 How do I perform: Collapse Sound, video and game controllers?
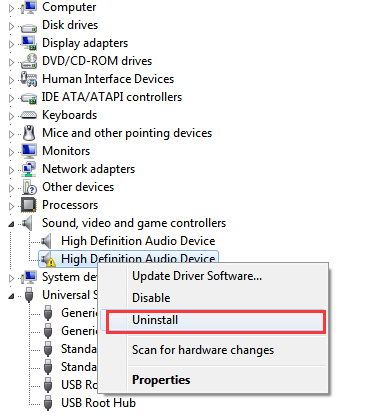click(11, 224)
